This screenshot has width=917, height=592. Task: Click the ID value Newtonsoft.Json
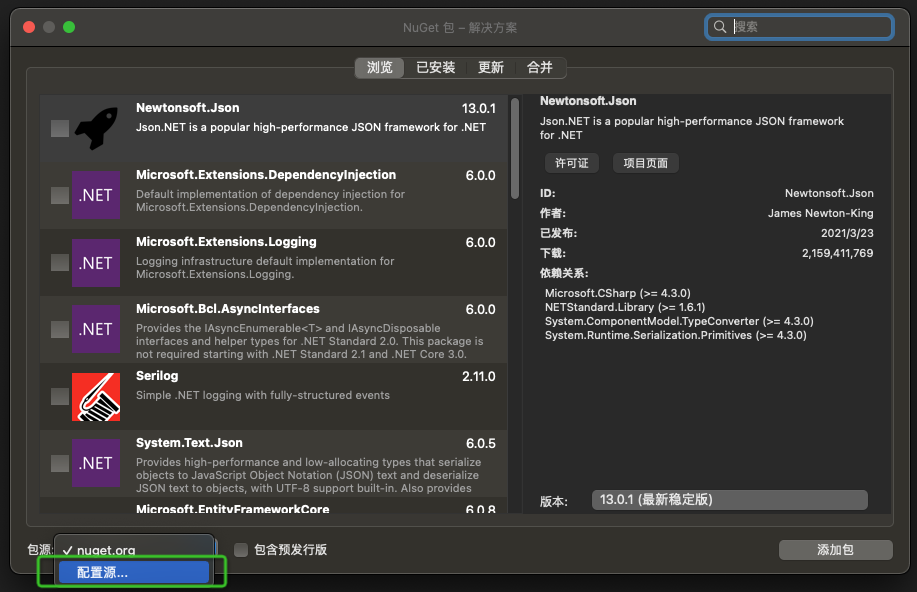829,193
